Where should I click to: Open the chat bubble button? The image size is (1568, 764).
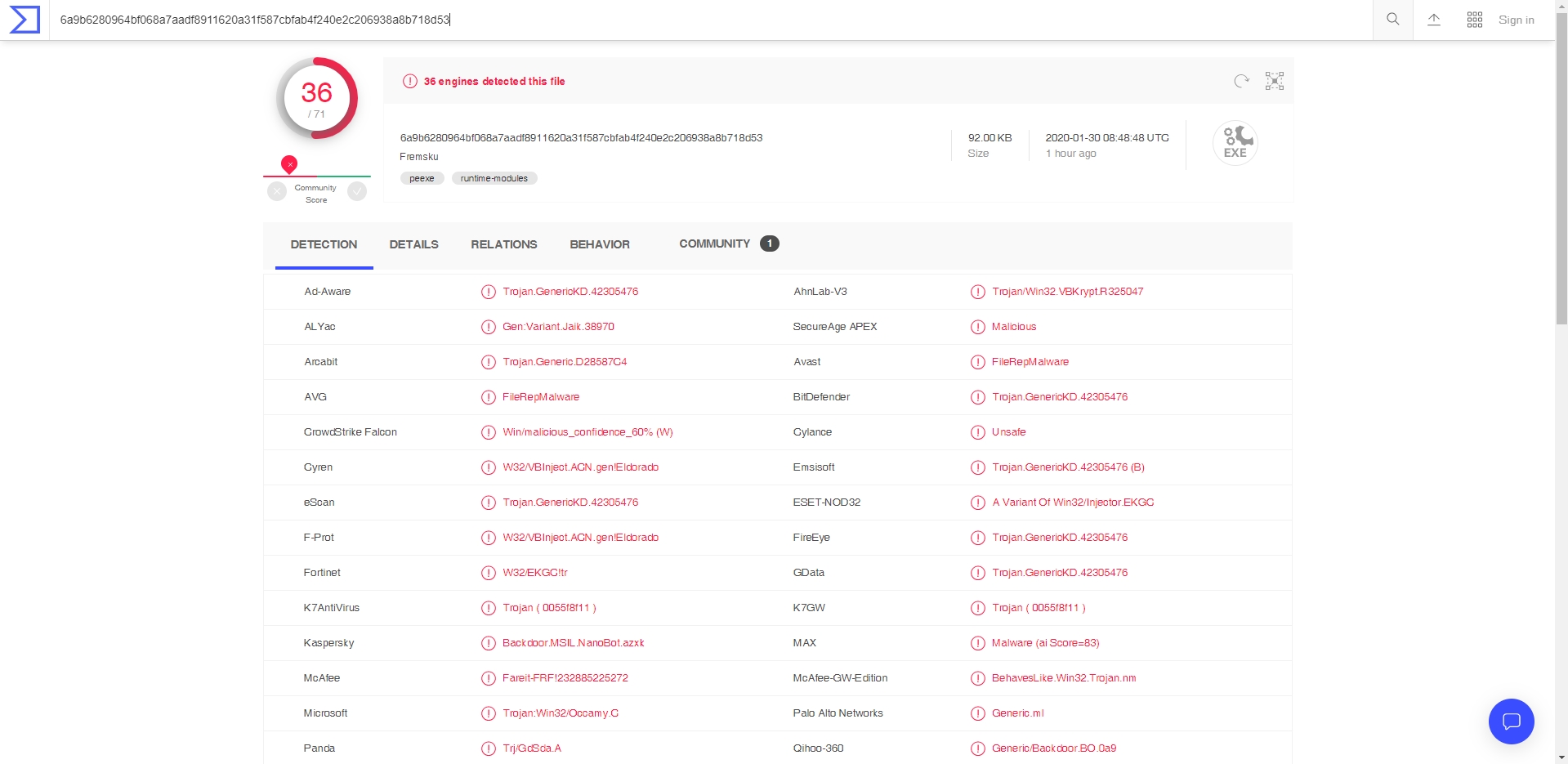click(1511, 721)
